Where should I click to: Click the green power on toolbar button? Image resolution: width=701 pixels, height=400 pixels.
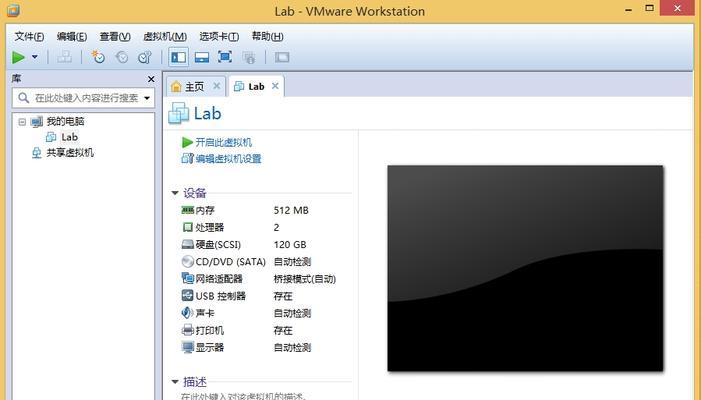[x=18, y=57]
